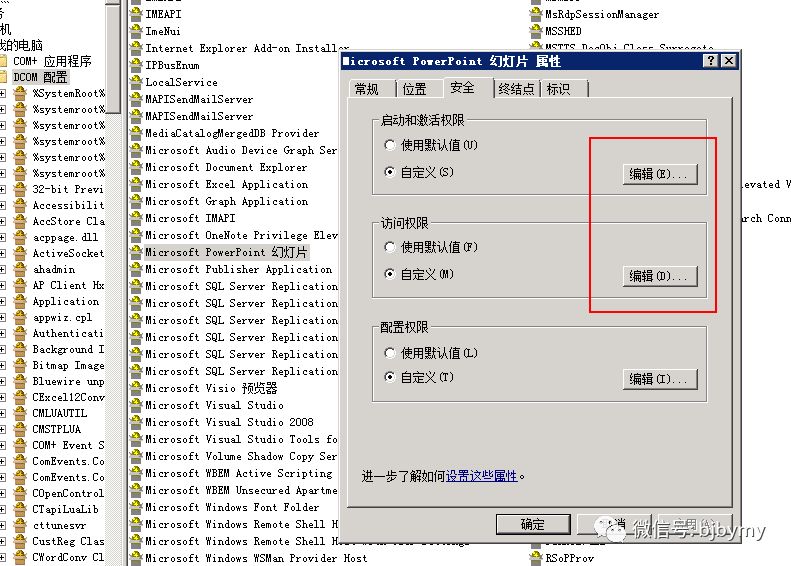Expand the AP Client Hx tree node
The image size is (791, 566).
(x=3, y=285)
